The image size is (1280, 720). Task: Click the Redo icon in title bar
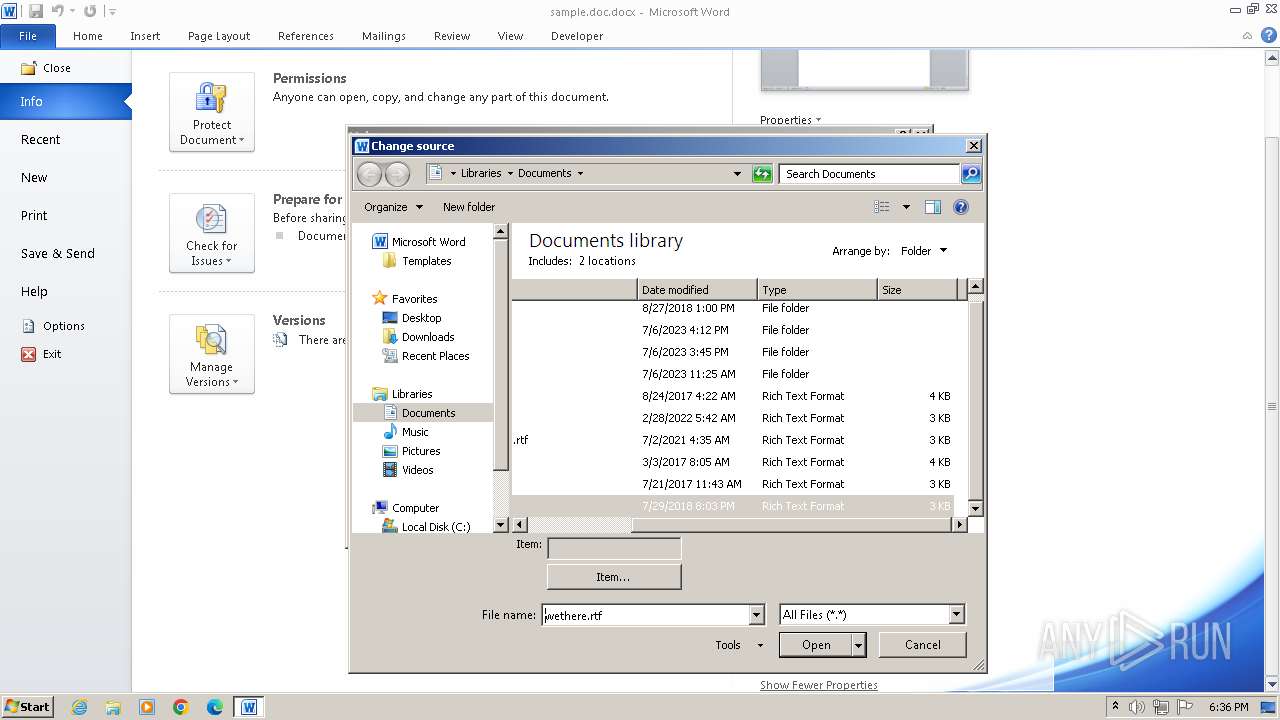[x=90, y=11]
